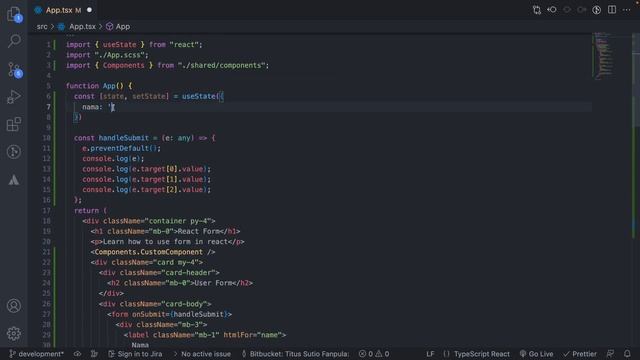Open the Run and Debug view
640x360 pixels.
click(x=14, y=97)
